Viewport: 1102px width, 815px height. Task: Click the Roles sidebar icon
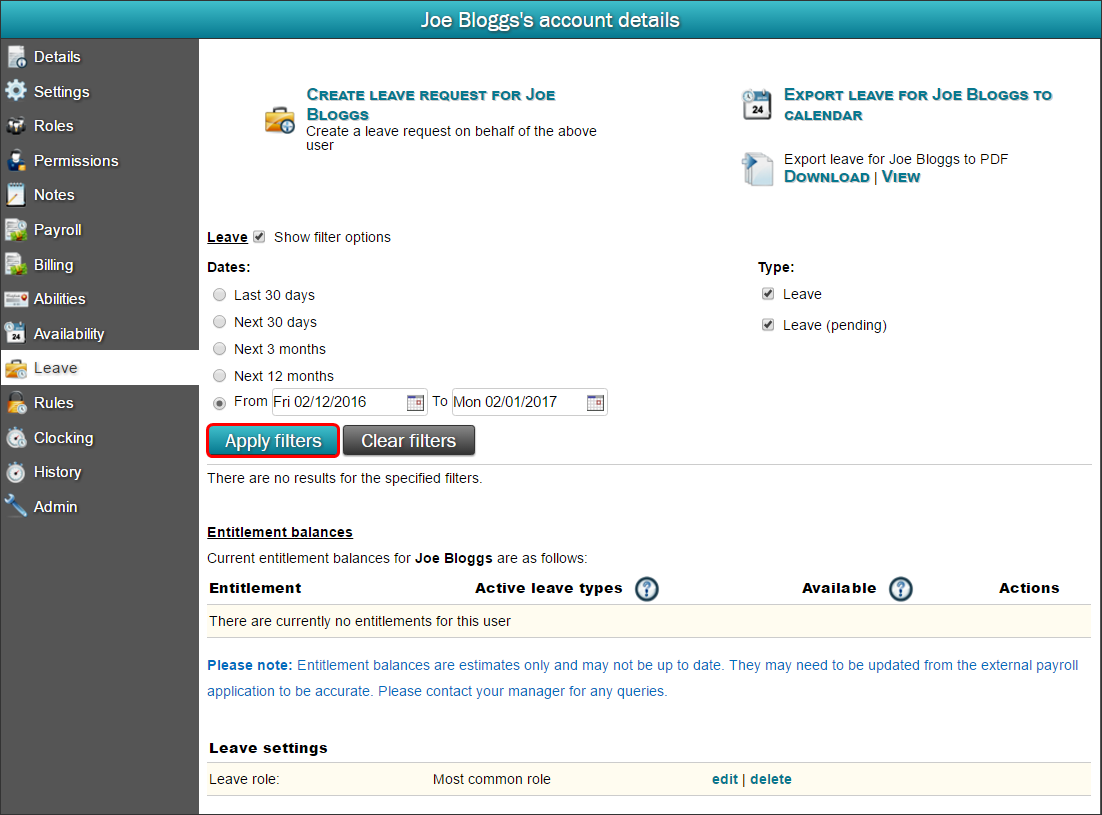click(x=16, y=126)
